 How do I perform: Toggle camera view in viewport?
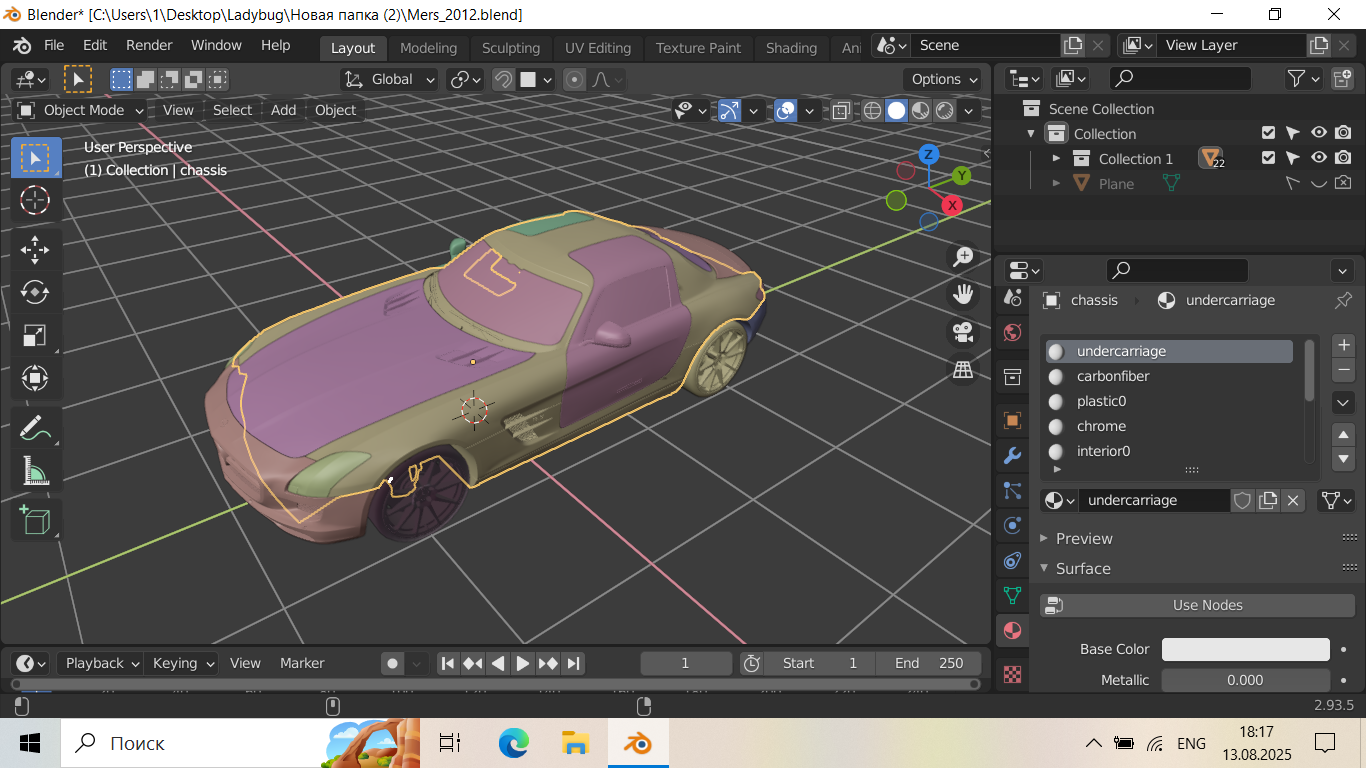click(963, 332)
